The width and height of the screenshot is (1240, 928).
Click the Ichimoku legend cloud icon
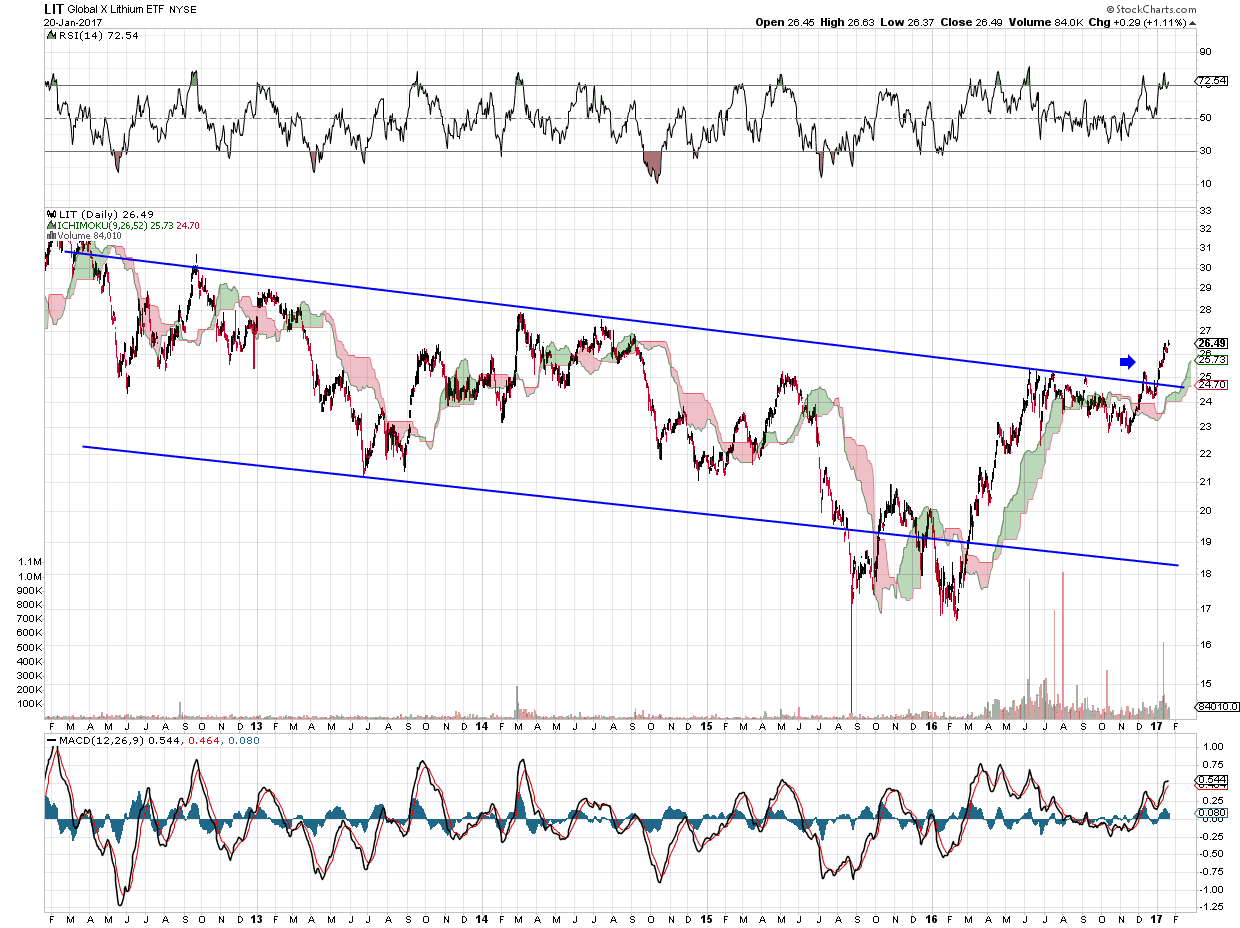coord(52,225)
